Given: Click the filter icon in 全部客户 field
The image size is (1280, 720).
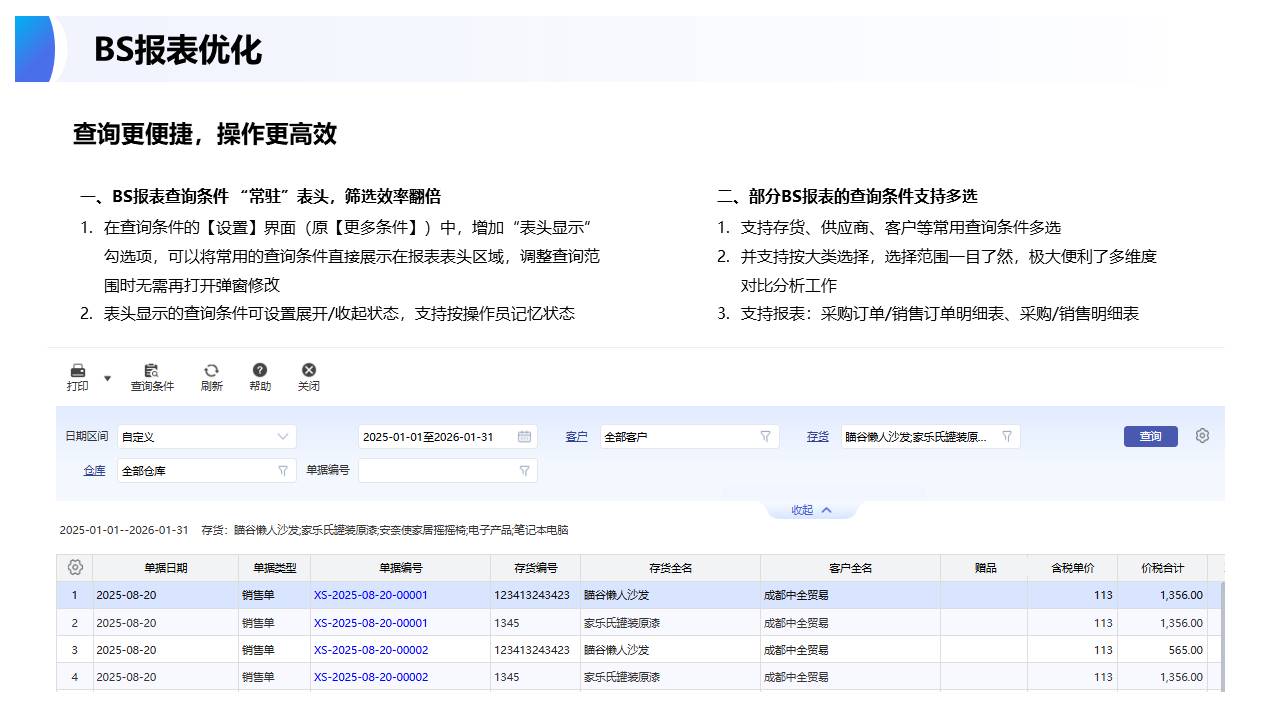Looking at the screenshot, I should (765, 437).
